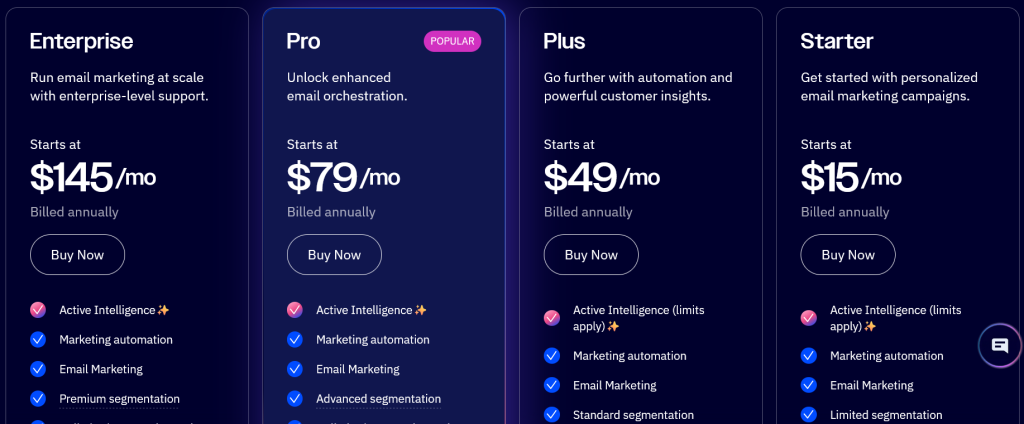Click the Premium segmentation feature link
This screenshot has height=424, width=1024.
click(x=118, y=399)
